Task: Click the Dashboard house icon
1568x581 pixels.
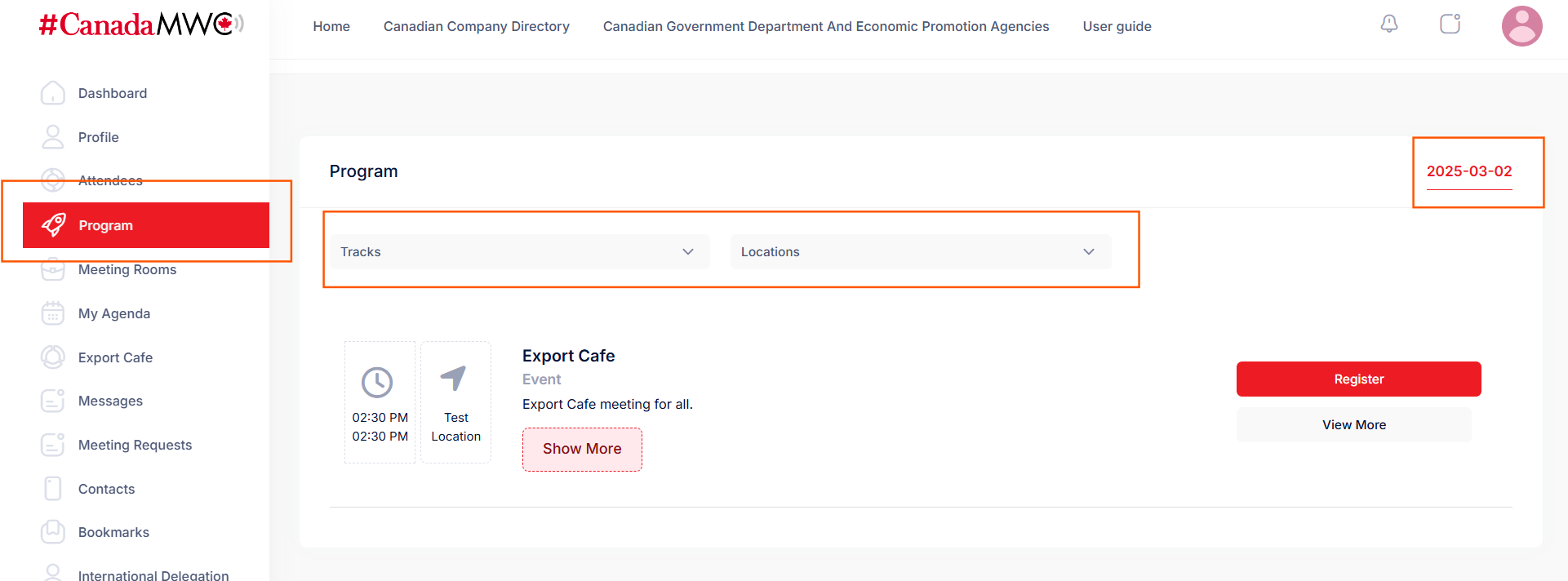Action: click(53, 93)
